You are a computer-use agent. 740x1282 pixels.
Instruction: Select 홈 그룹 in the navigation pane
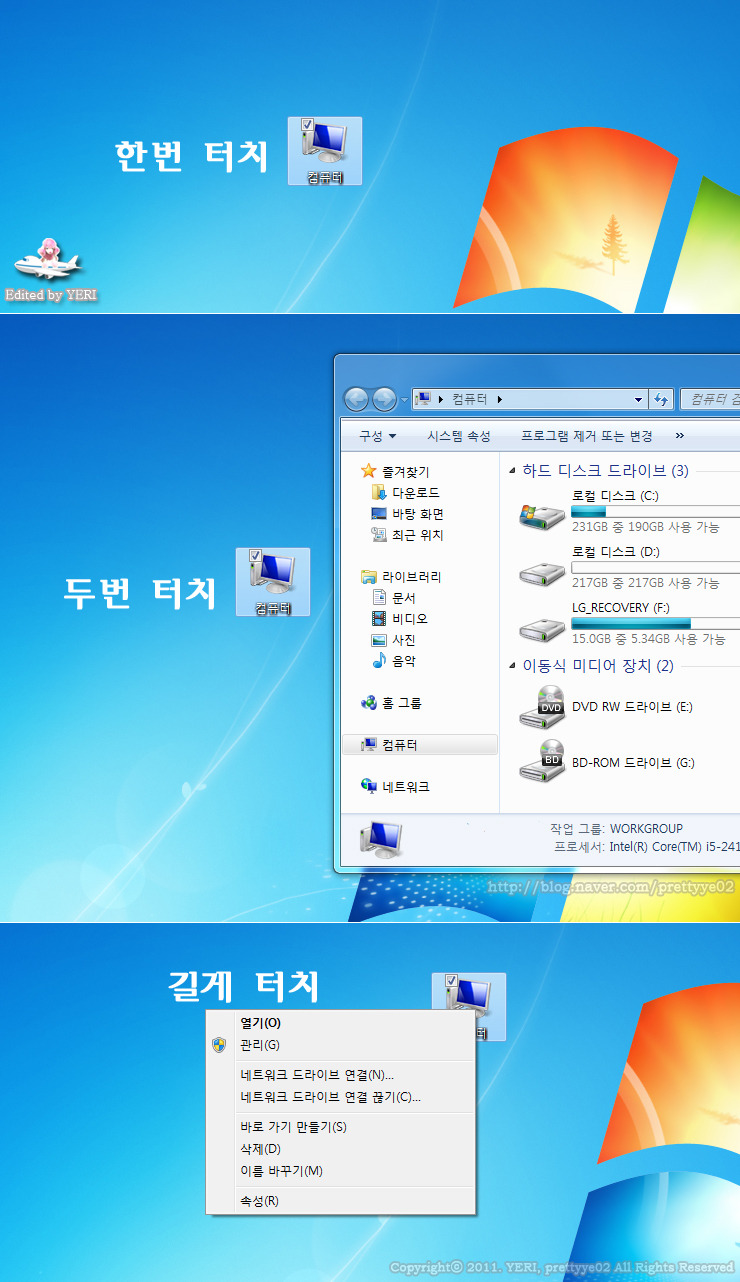tap(391, 703)
